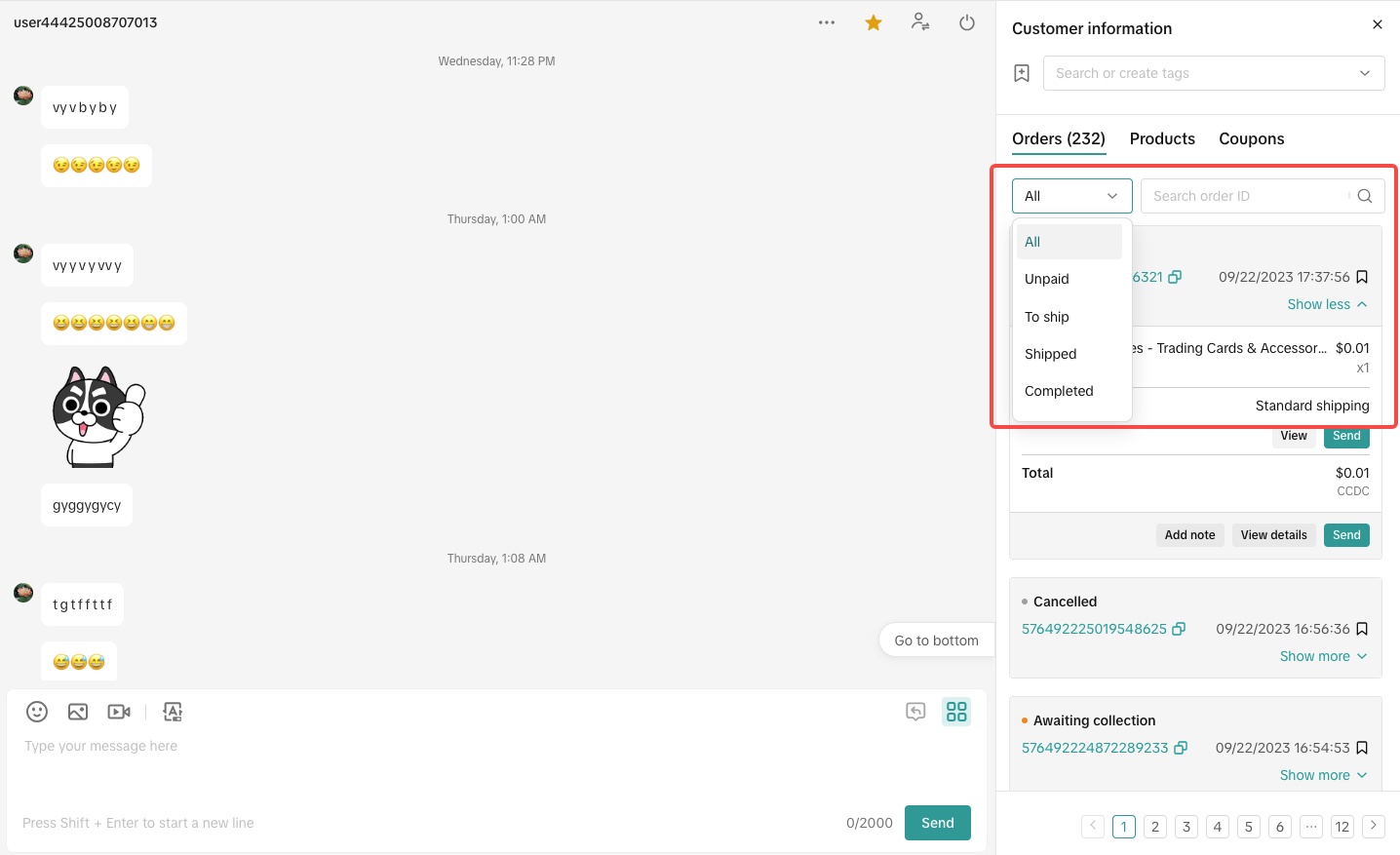The height and width of the screenshot is (855, 1400).
Task: Switch to the Products tab
Action: coord(1162,138)
